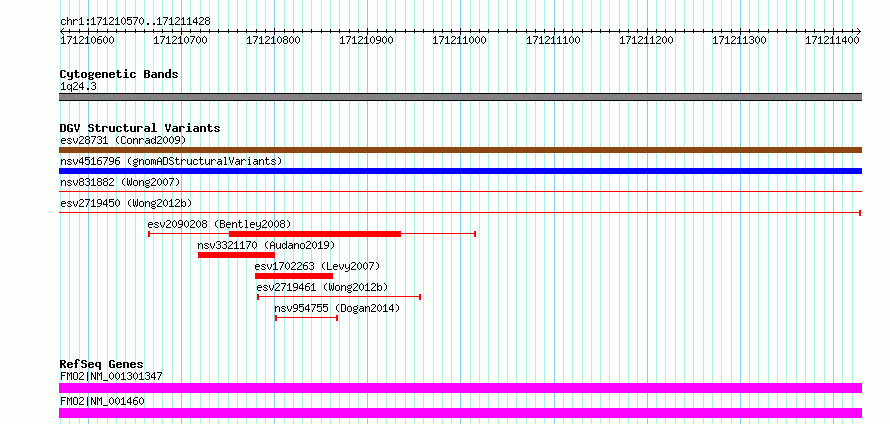Open nsv954755 (Dogan2014) label
890x424 pixels.
coord(337,308)
